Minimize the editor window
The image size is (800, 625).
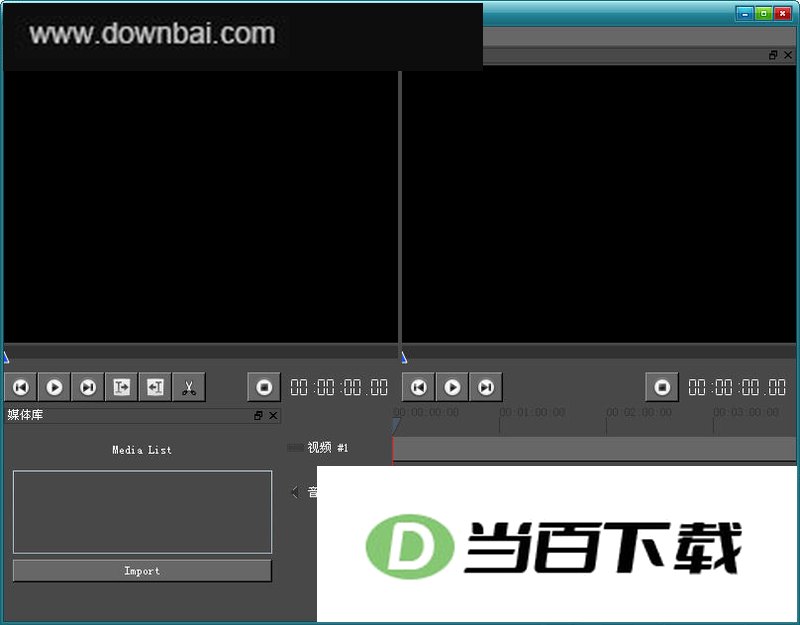(744, 14)
